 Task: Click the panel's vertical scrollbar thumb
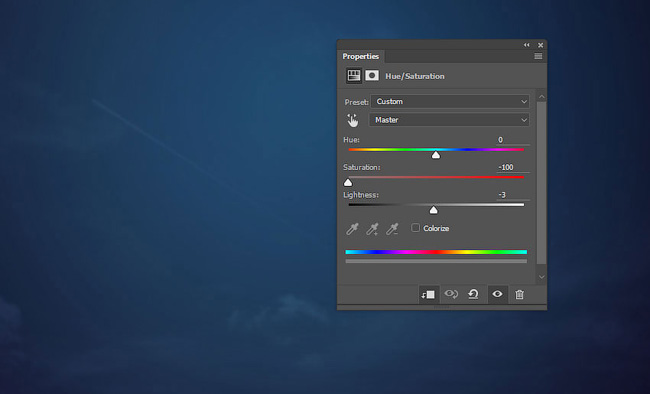(x=541, y=183)
